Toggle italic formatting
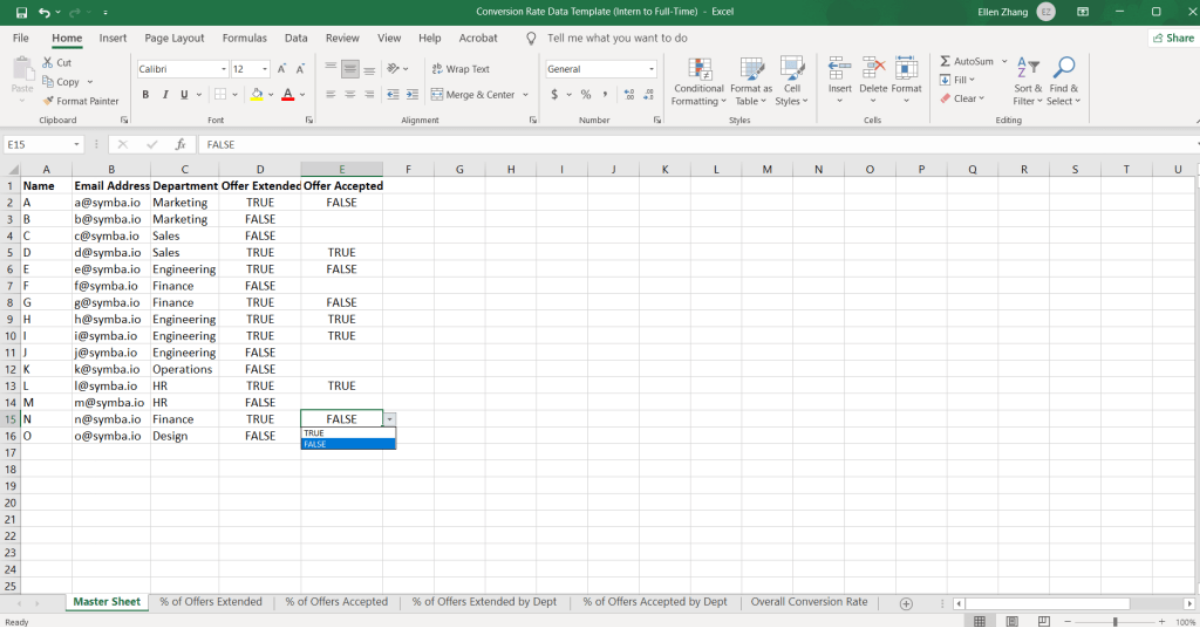Viewport: 1200px width, 627px height. pos(164,95)
